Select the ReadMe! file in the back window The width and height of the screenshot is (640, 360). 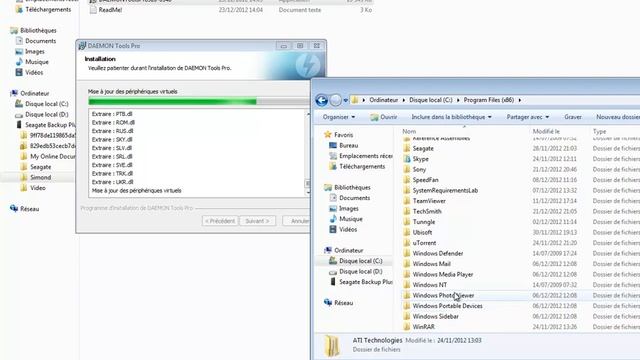pyautogui.click(x=110, y=10)
